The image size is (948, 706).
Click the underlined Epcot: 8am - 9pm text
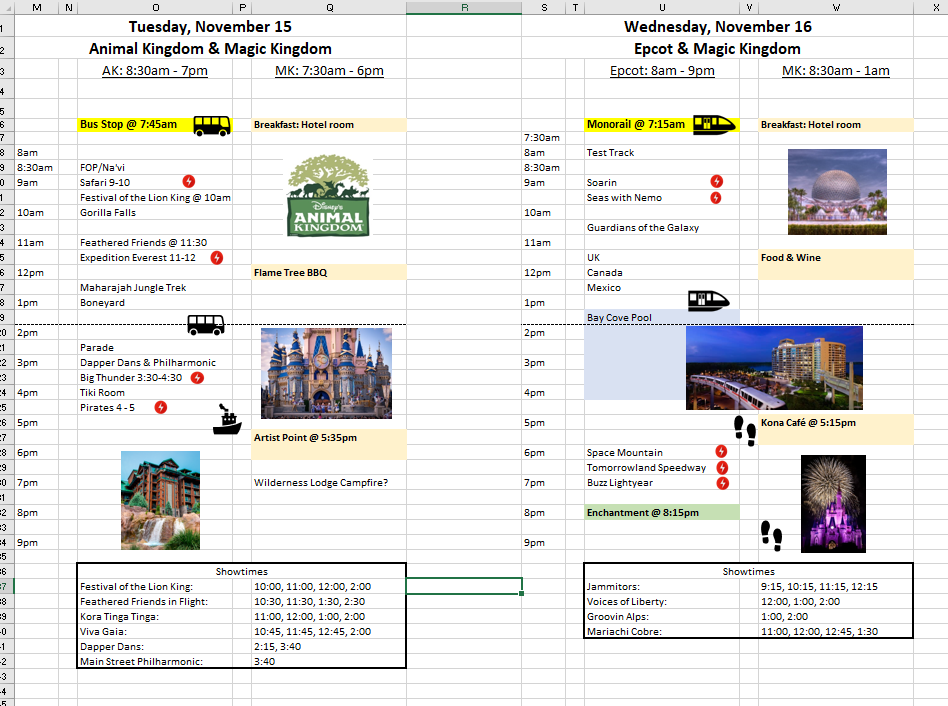[x=662, y=70]
